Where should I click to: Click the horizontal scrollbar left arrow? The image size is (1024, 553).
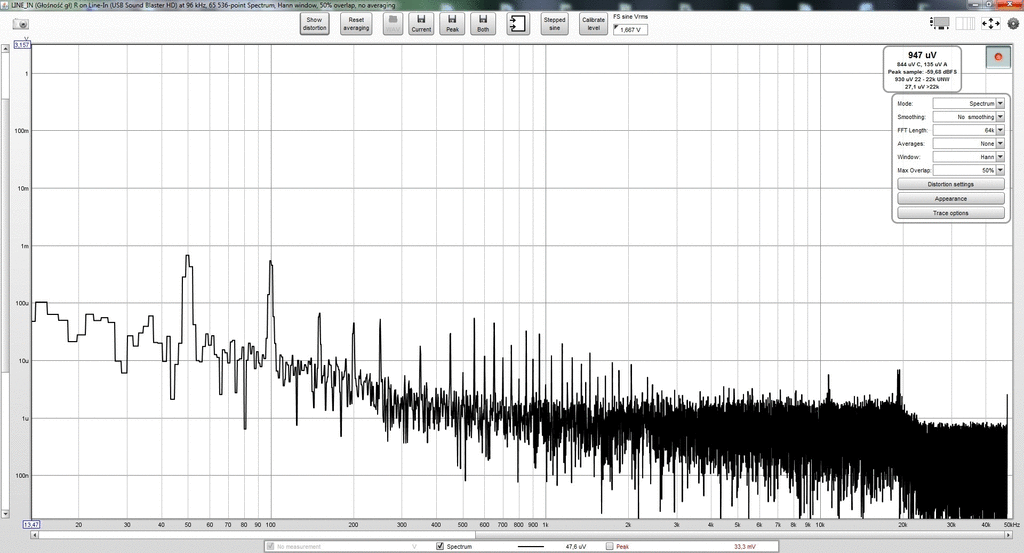click(x=35, y=535)
